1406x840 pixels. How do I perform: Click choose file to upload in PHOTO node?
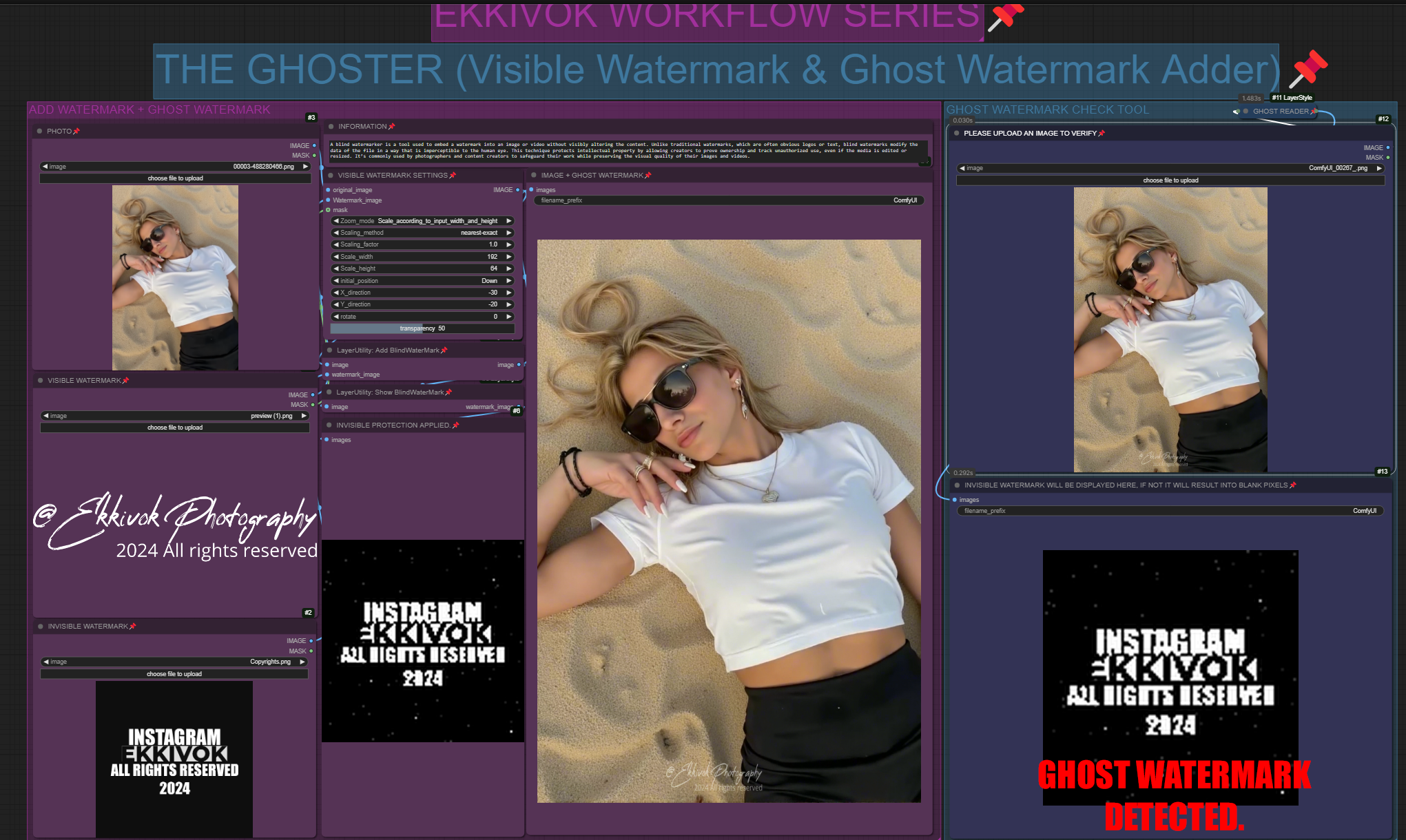pyautogui.click(x=175, y=178)
